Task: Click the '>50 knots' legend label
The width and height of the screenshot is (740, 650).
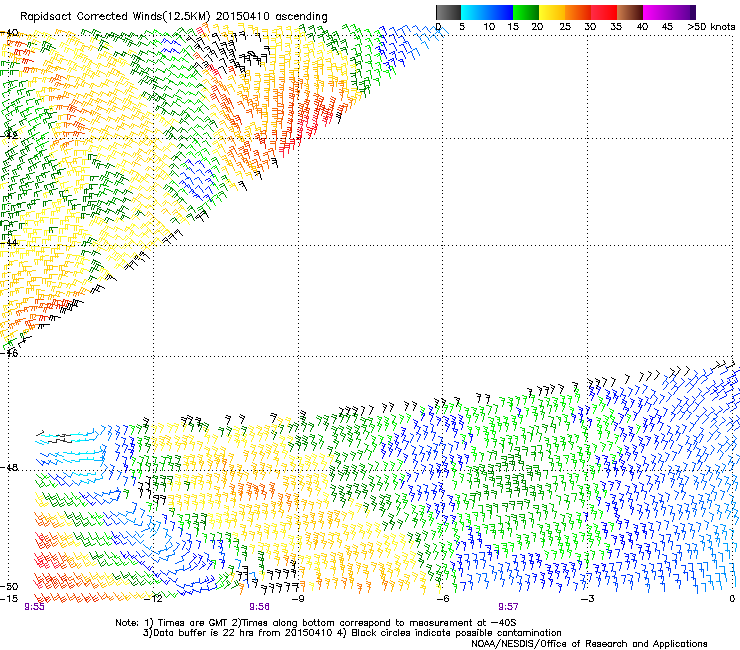Action: (711, 27)
